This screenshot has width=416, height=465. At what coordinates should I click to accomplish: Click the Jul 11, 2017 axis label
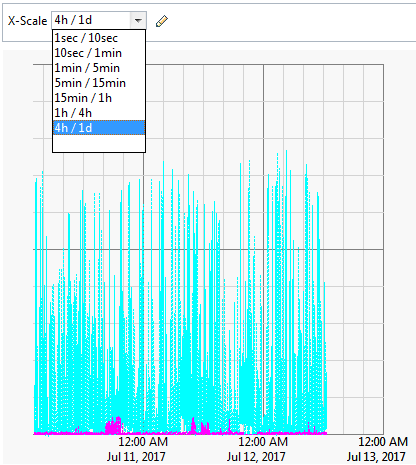tap(136, 456)
